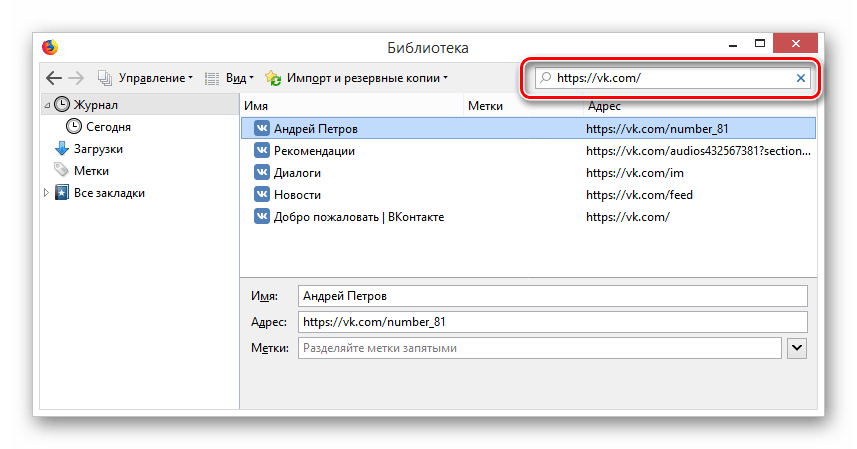Click the Имя name input field

point(552,297)
